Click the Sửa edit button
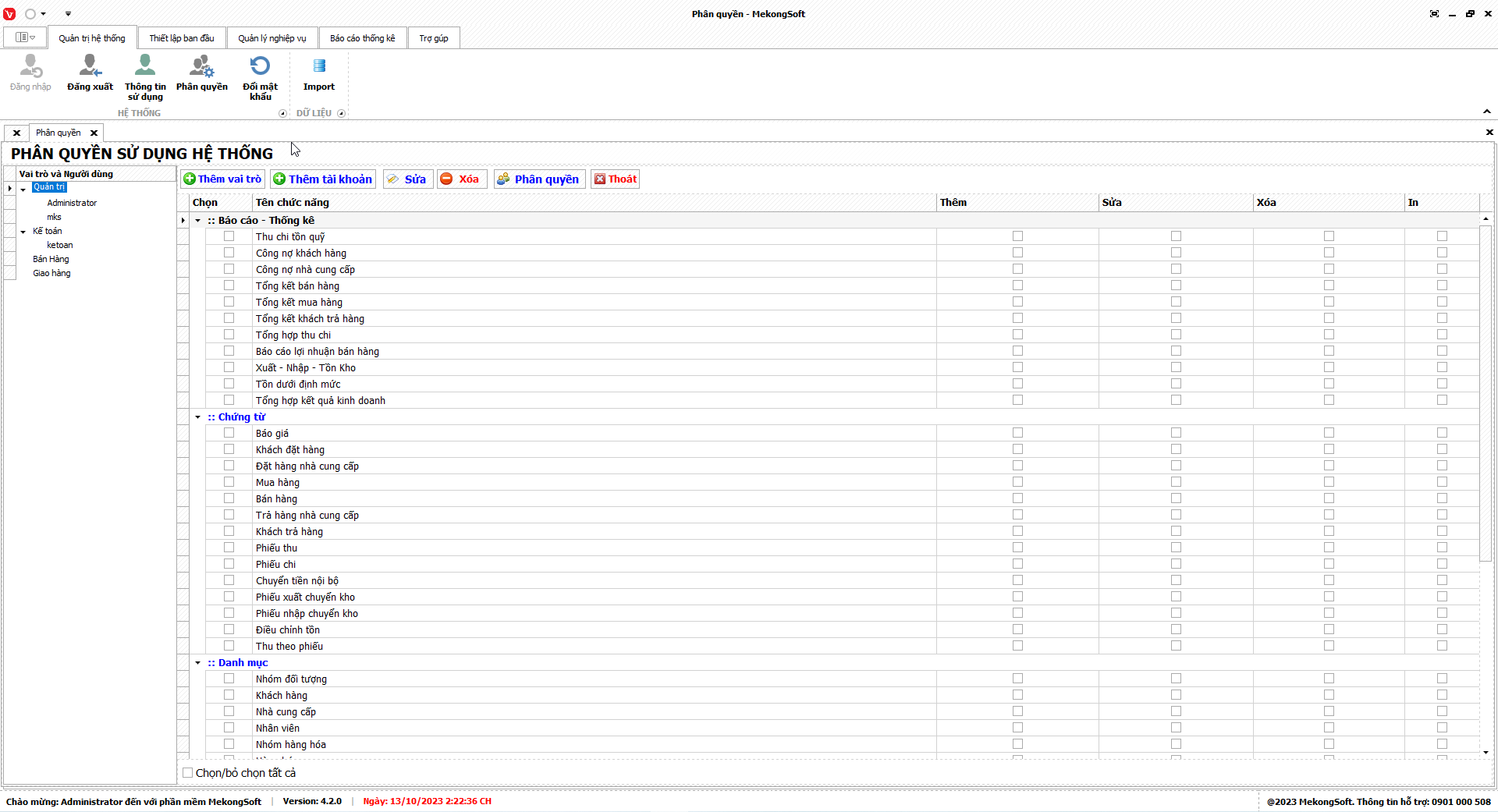Screen dimensions: 1498x812 click(407, 179)
